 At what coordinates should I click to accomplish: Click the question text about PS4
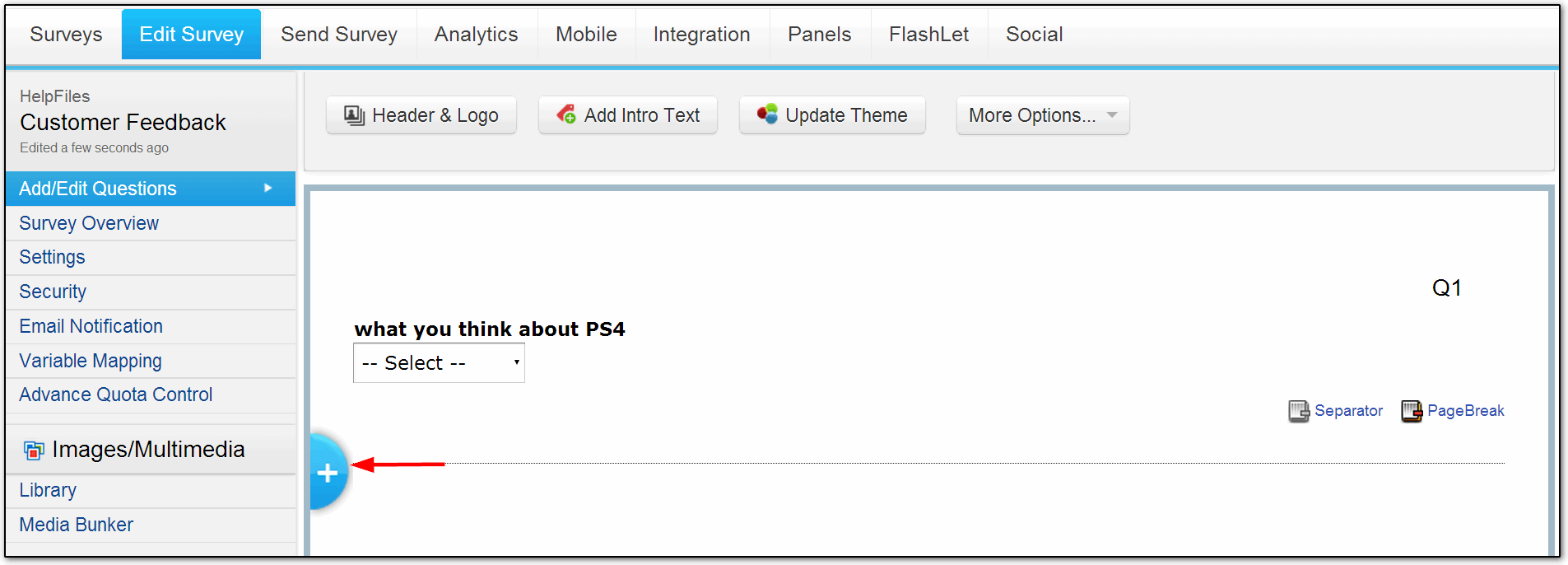(490, 329)
